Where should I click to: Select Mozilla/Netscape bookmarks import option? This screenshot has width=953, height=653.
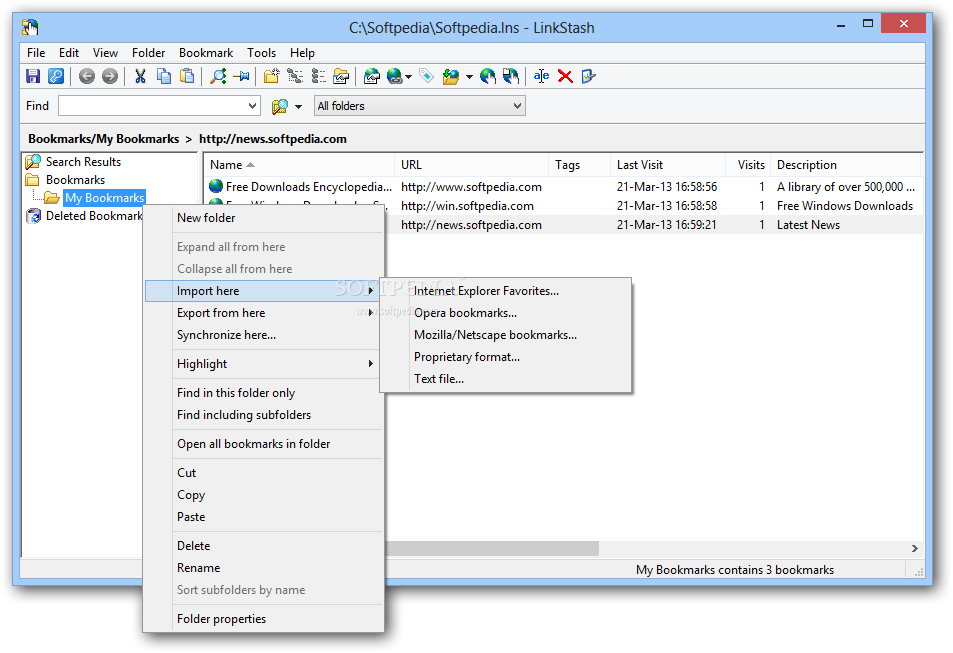[x=506, y=334]
